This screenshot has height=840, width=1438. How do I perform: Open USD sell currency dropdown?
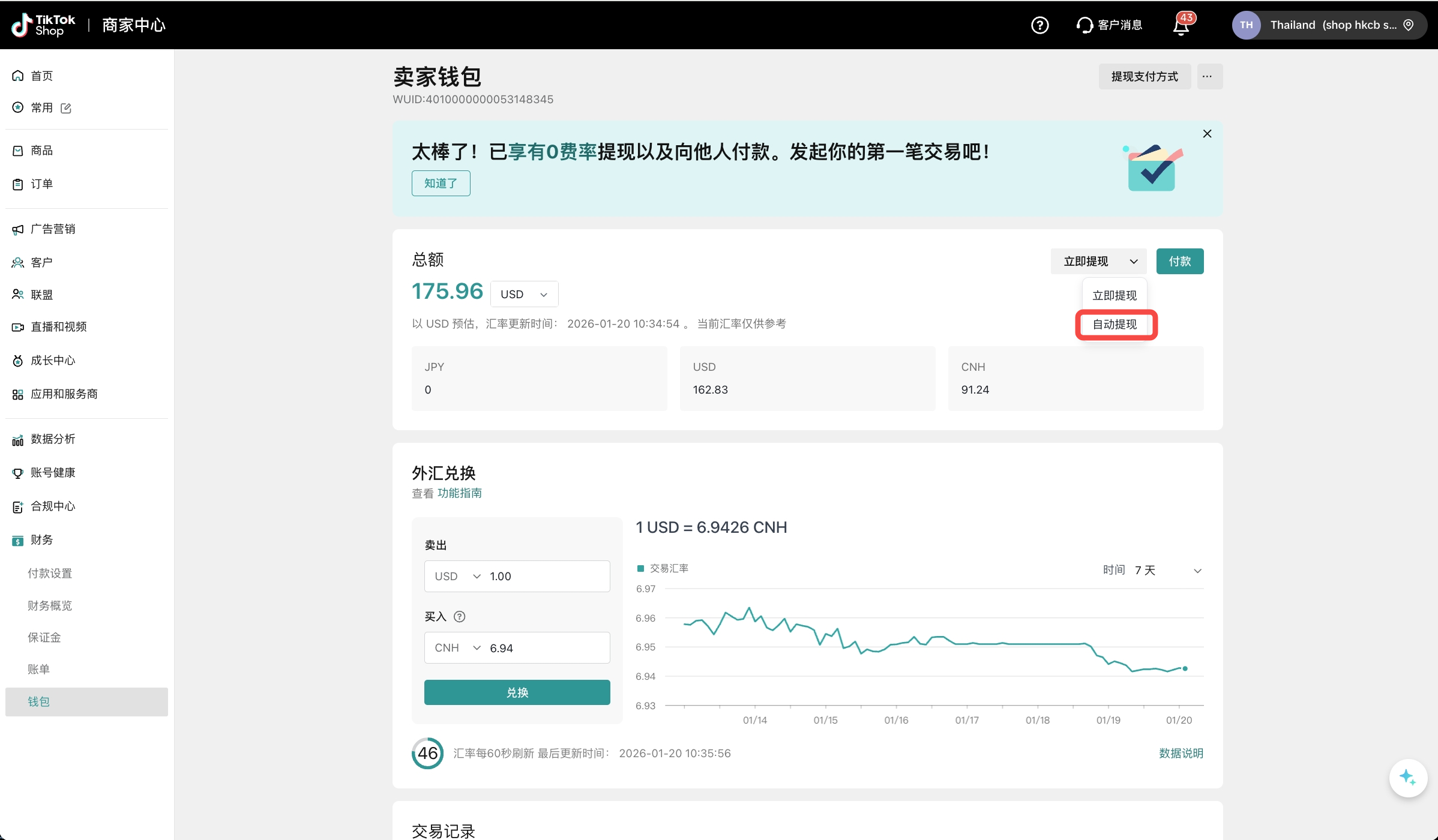[457, 576]
